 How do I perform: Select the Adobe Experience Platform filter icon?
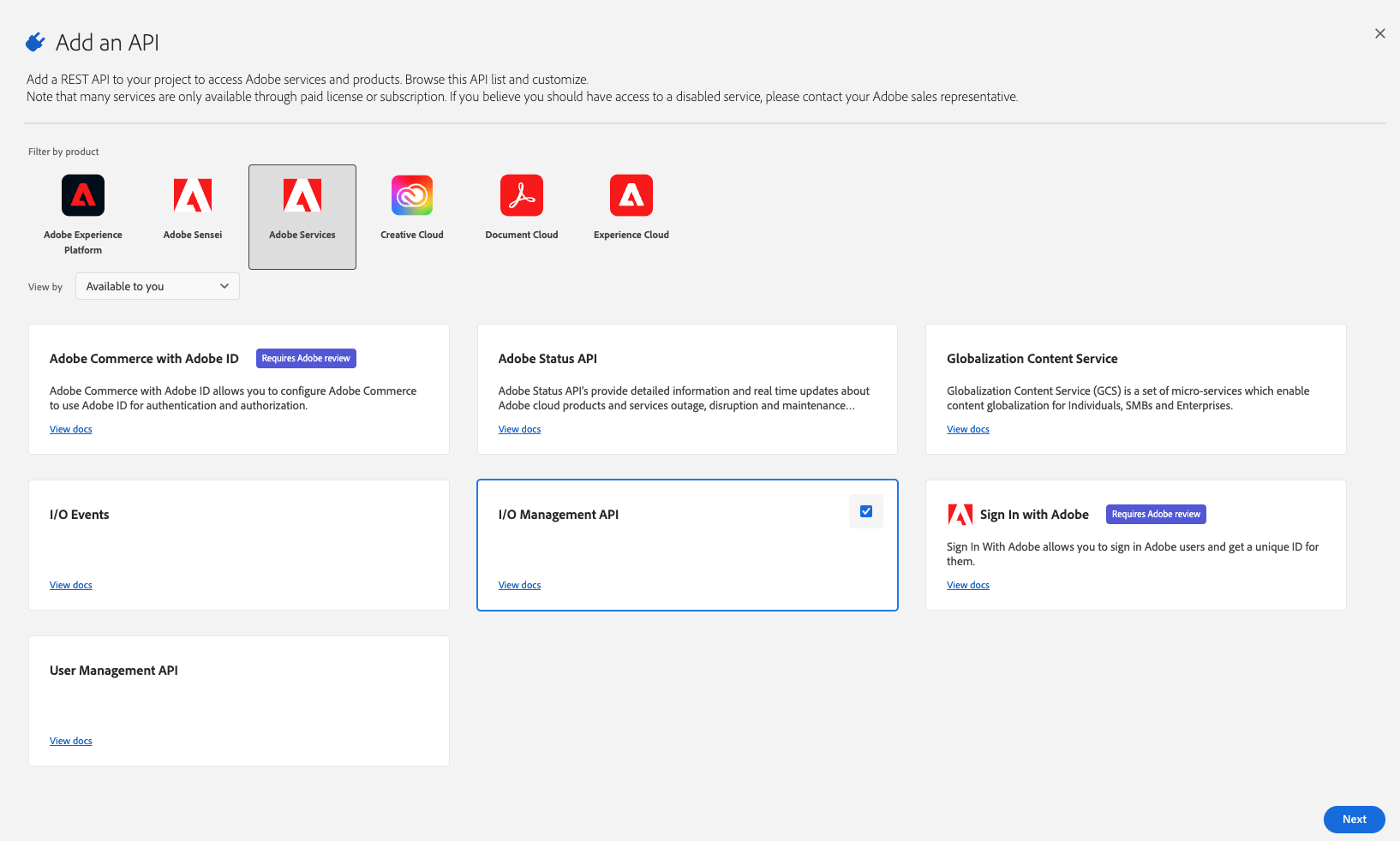83,195
